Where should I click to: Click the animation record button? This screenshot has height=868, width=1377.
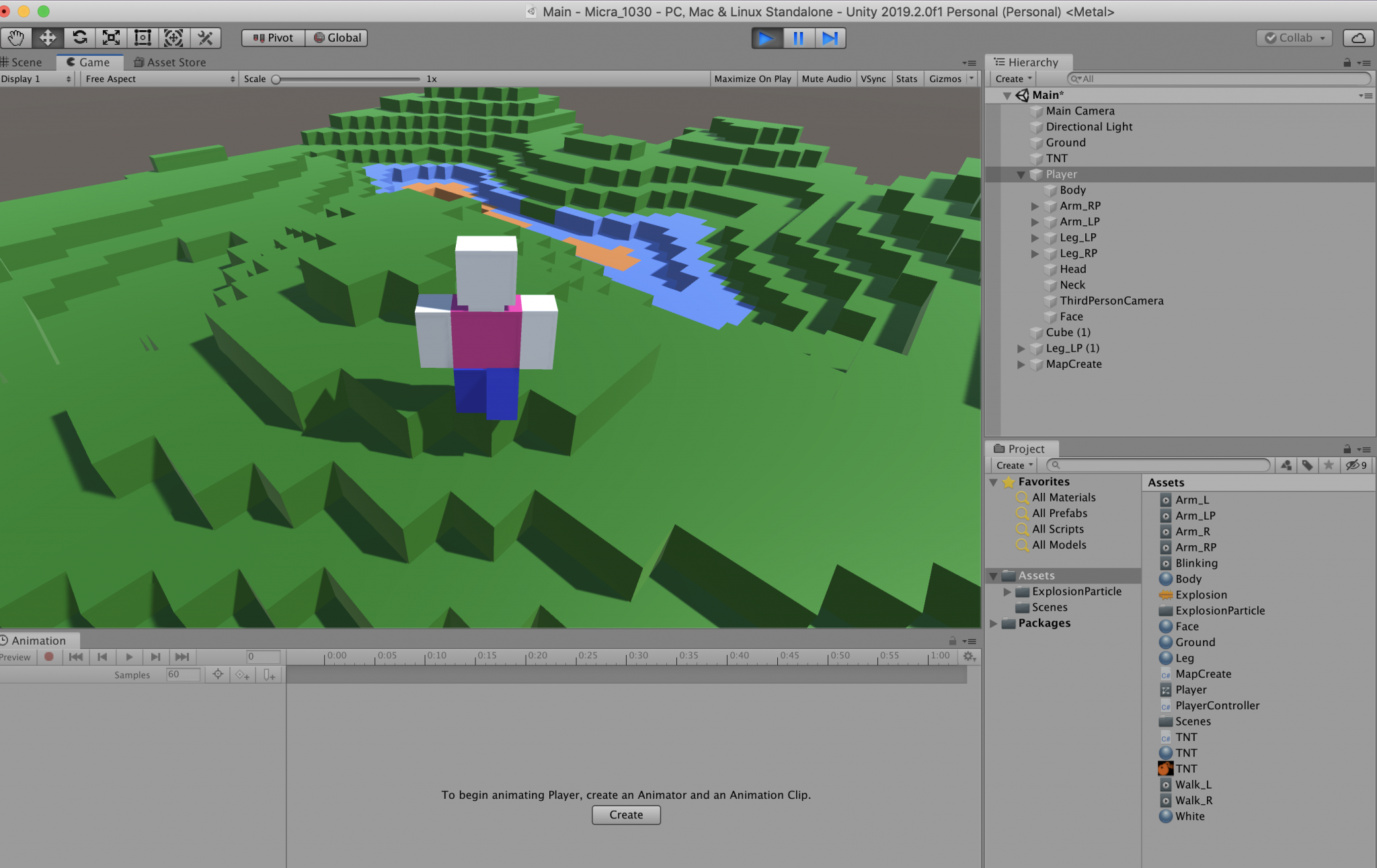point(49,657)
